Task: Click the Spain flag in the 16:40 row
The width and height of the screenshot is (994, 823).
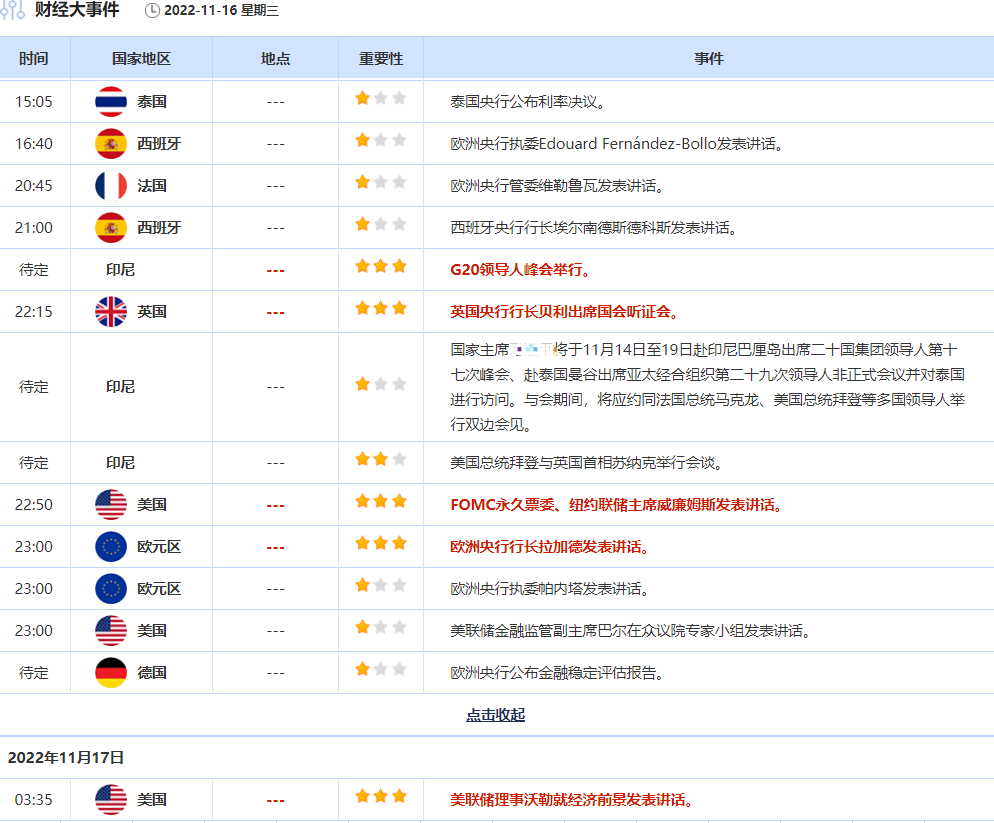Action: [x=111, y=144]
